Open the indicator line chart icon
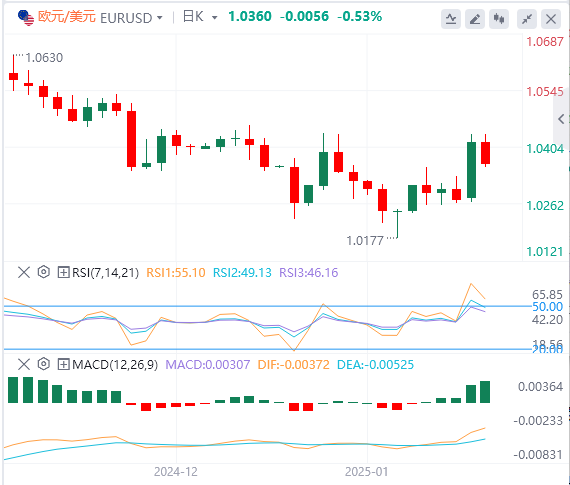 (451, 19)
